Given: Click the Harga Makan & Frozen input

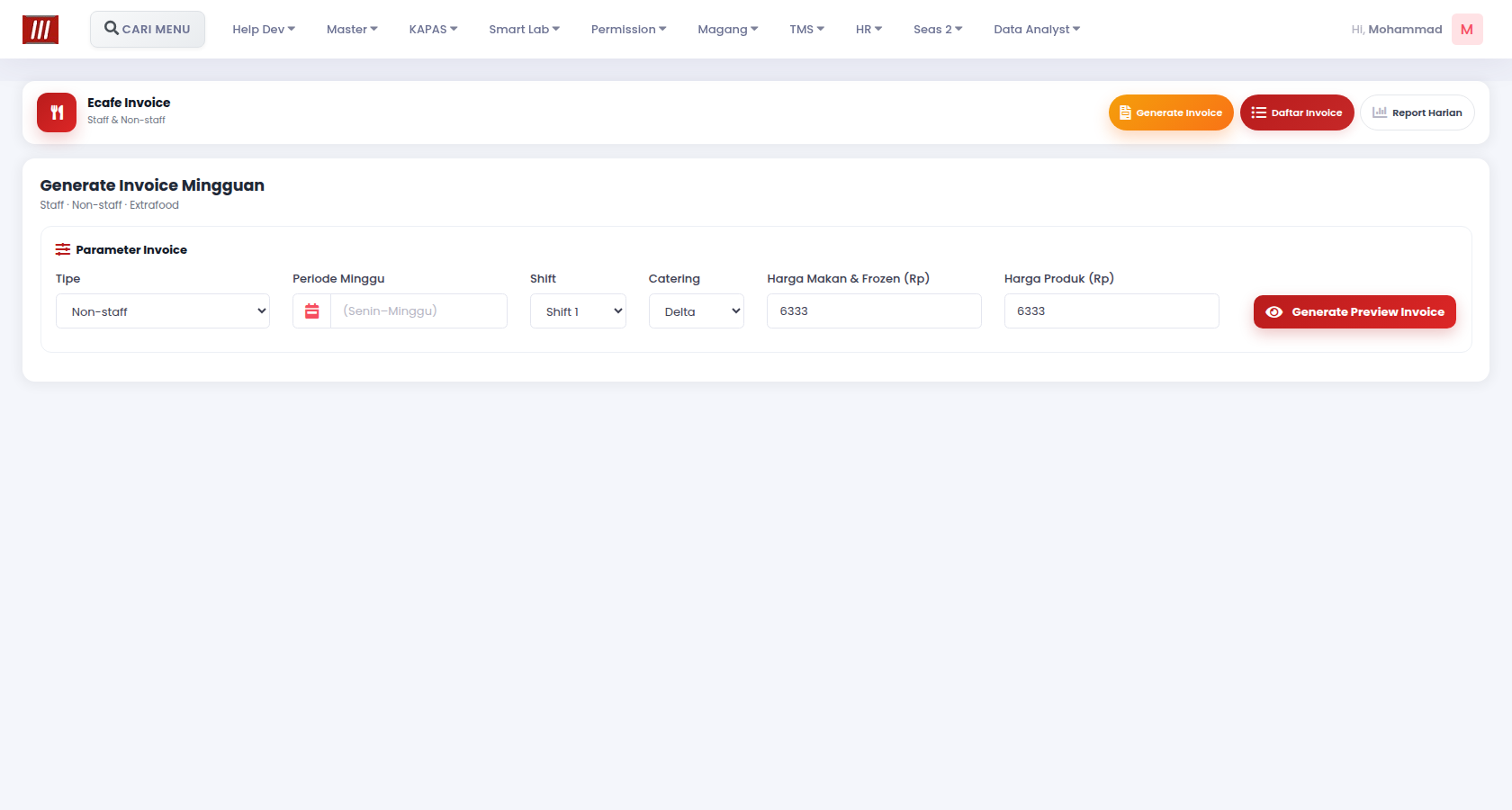Looking at the screenshot, I should pos(874,311).
